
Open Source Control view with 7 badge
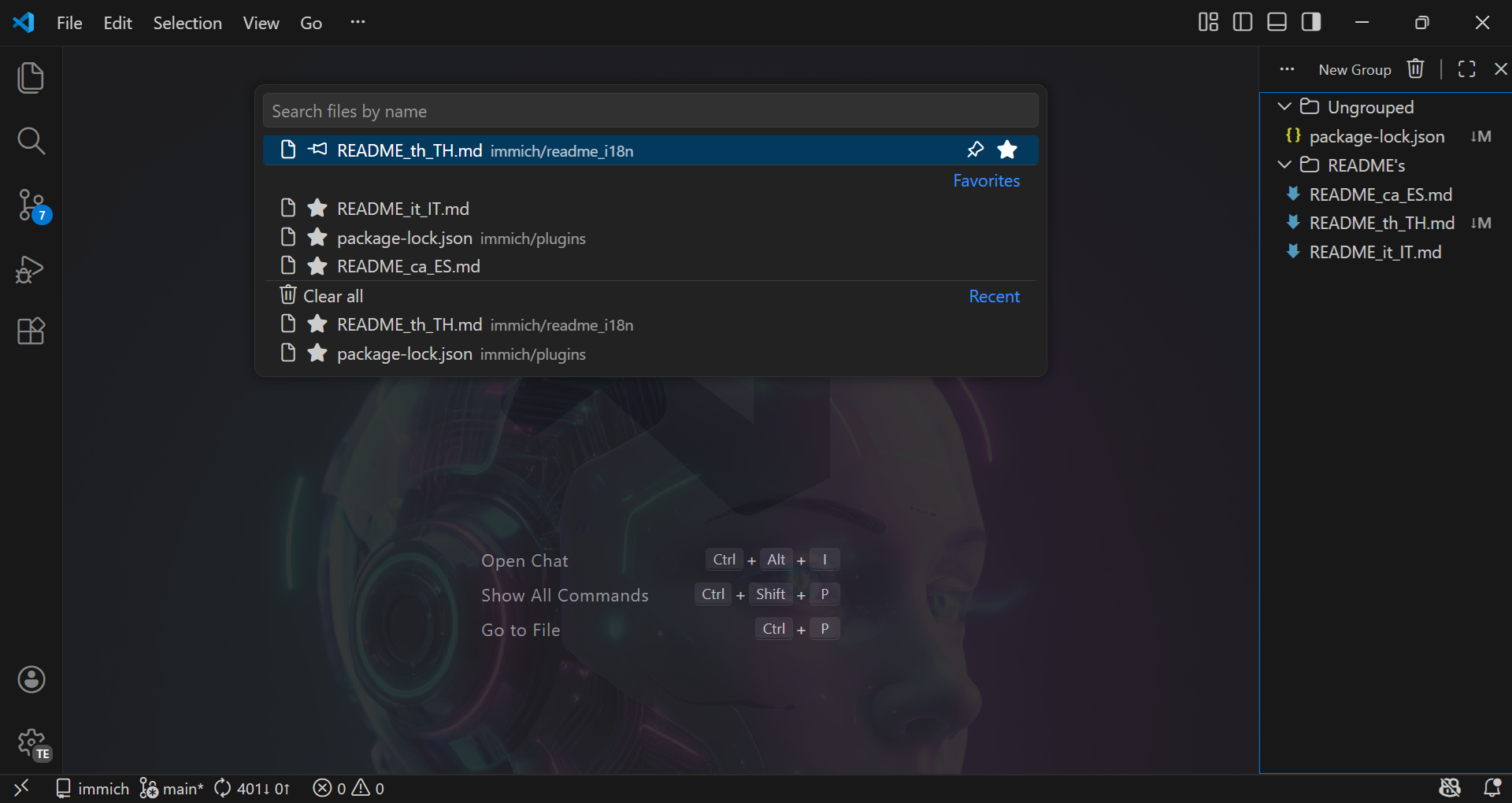[32, 205]
